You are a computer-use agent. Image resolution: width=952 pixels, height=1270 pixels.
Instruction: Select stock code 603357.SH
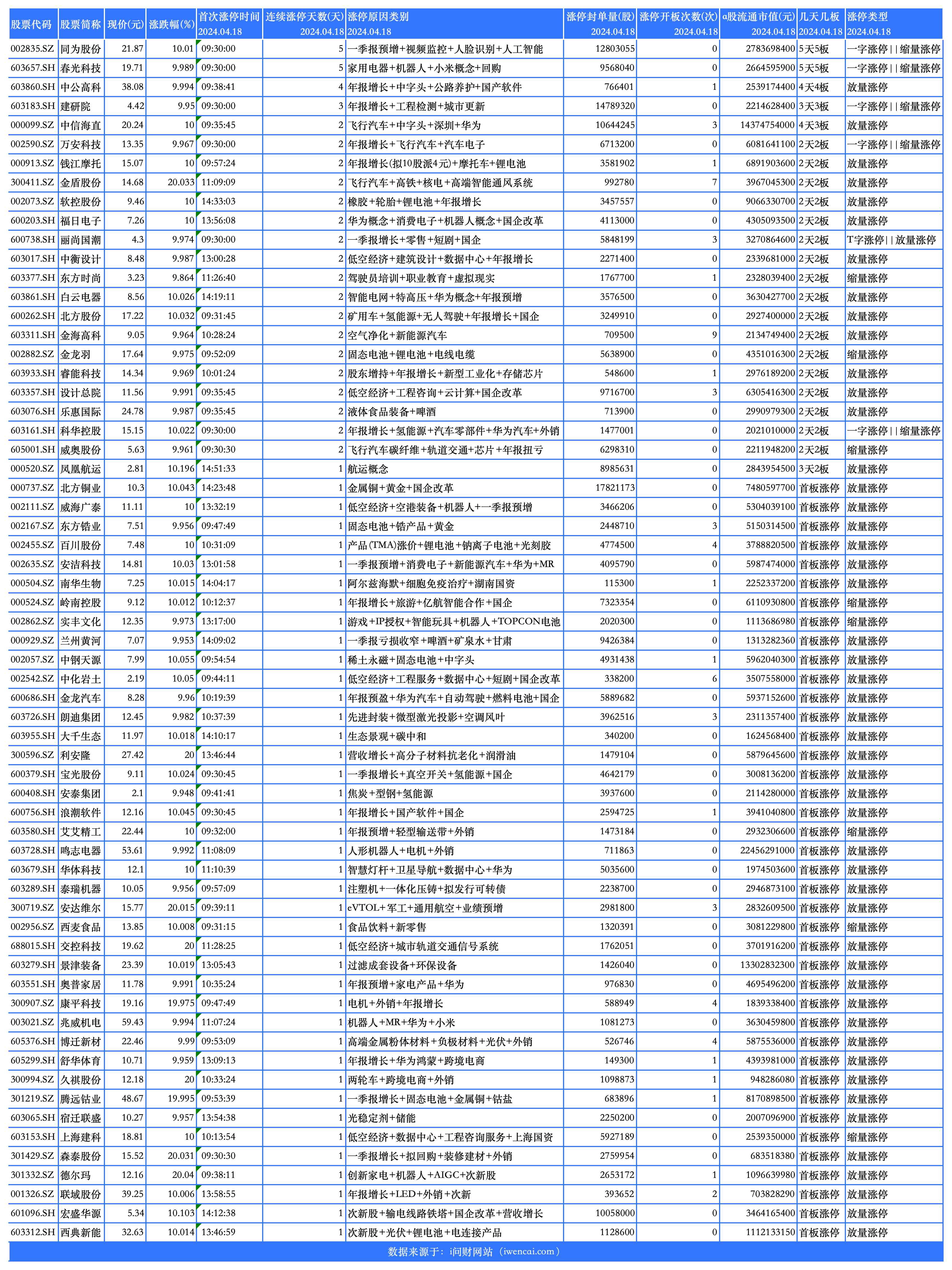(x=33, y=393)
